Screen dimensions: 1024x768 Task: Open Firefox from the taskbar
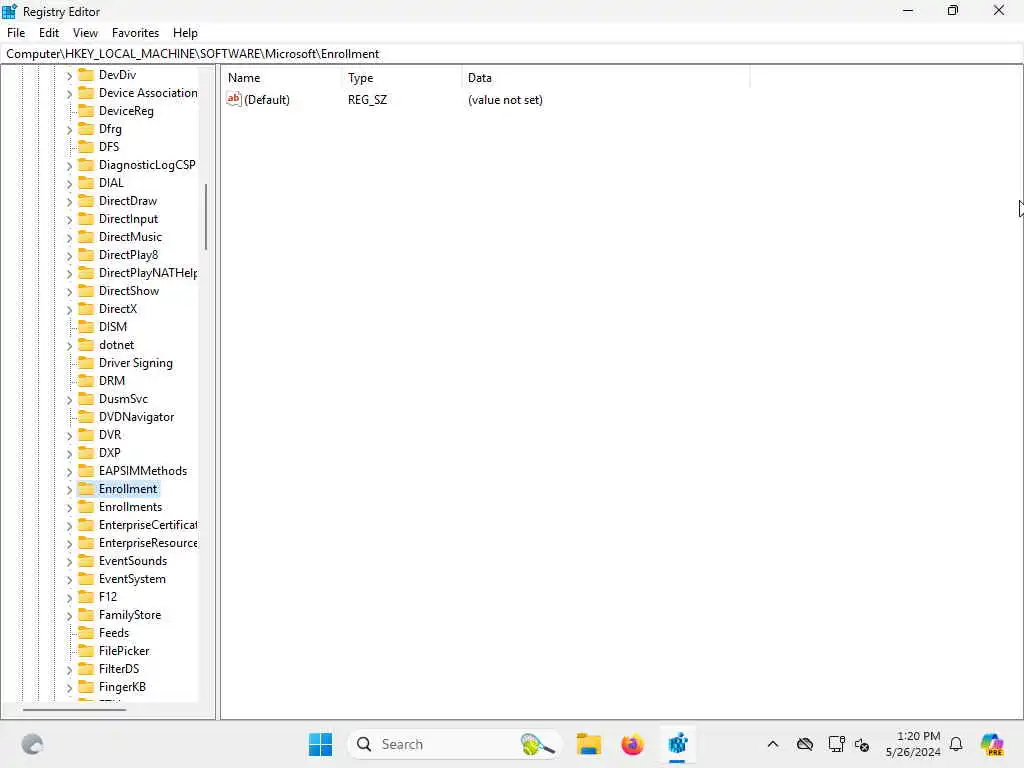point(632,744)
